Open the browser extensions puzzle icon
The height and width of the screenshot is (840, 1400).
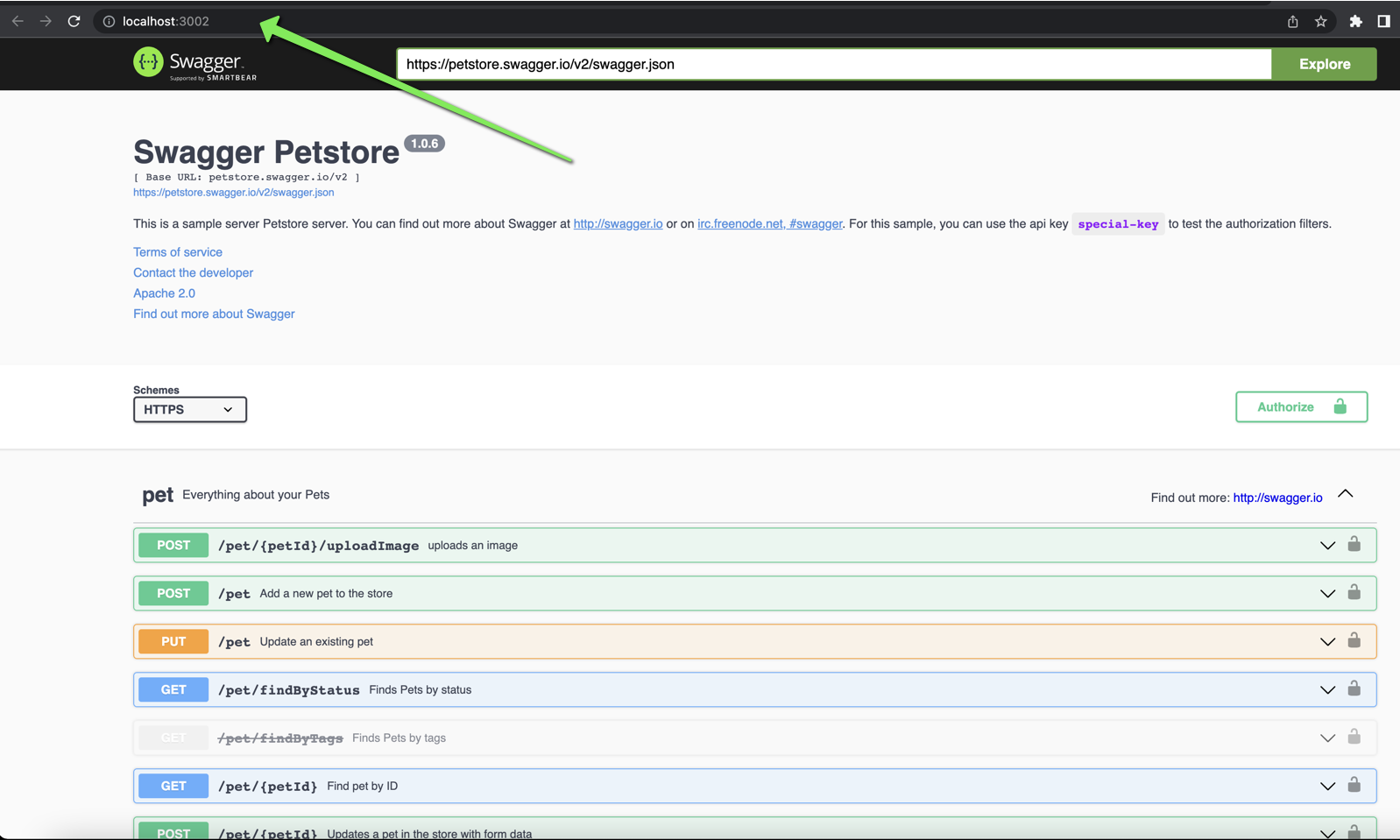(1355, 21)
